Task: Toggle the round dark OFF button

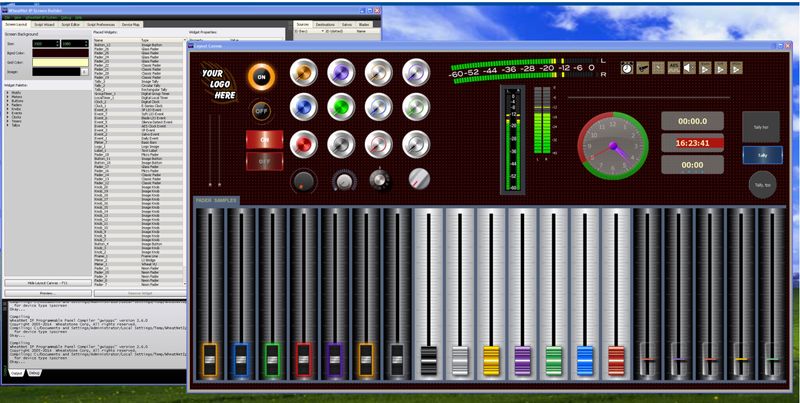Action: click(261, 110)
